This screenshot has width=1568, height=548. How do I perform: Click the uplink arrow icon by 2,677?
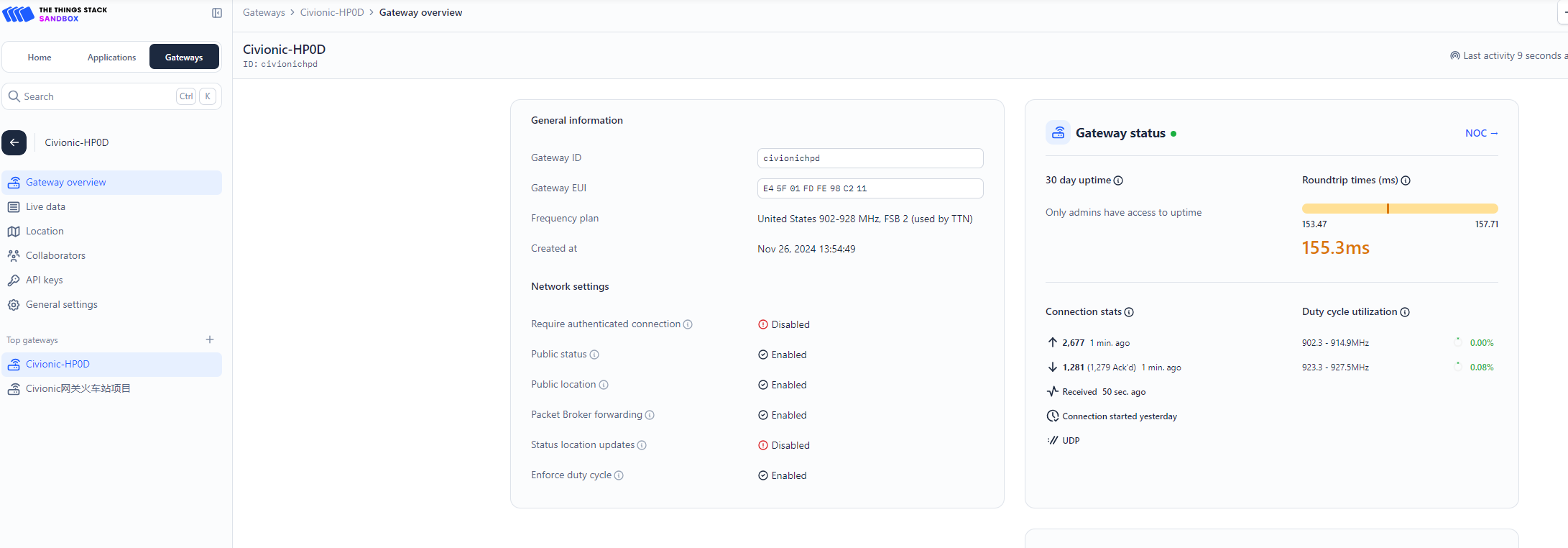[1053, 342]
